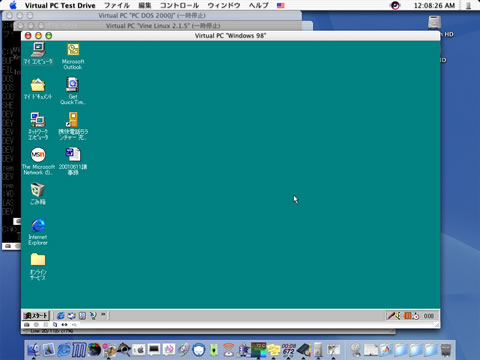
Task: Click the US flag input menu
Action: (281, 5)
